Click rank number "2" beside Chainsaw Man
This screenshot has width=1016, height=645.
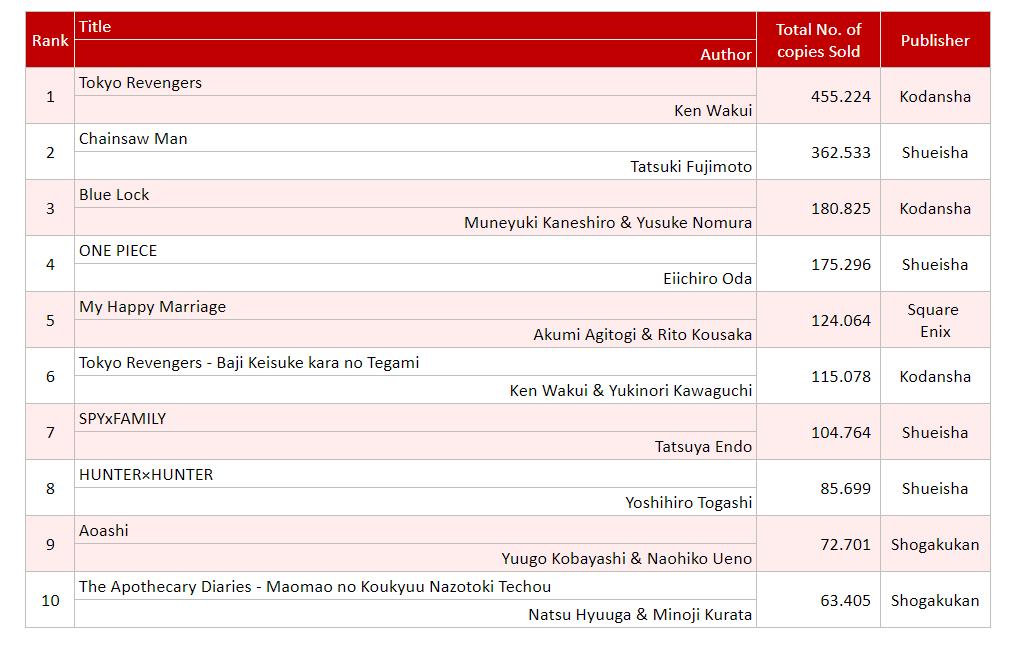point(50,152)
